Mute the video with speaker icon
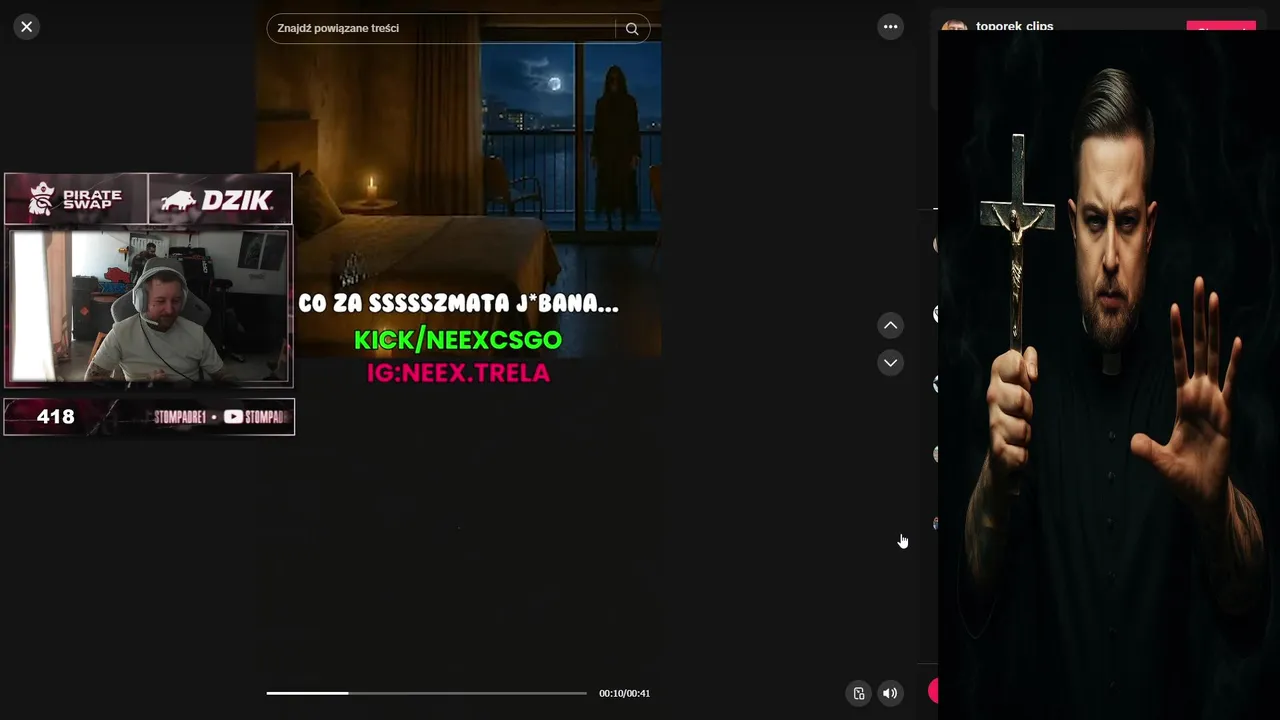The image size is (1280, 720). click(890, 693)
